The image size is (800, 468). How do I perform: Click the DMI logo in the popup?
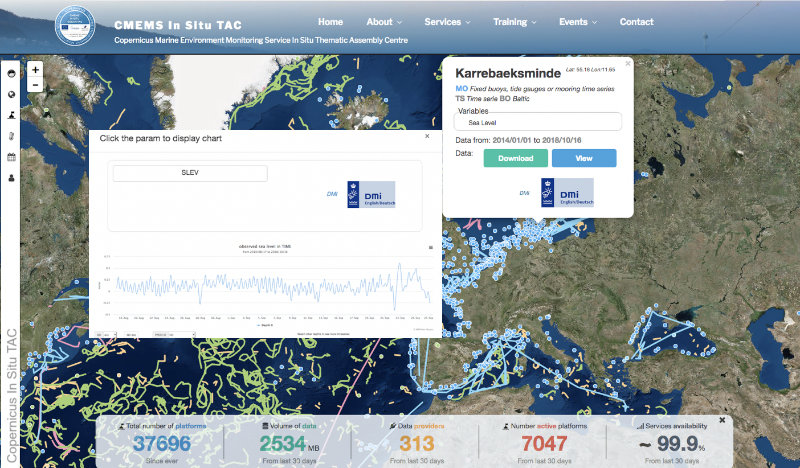tap(567, 192)
